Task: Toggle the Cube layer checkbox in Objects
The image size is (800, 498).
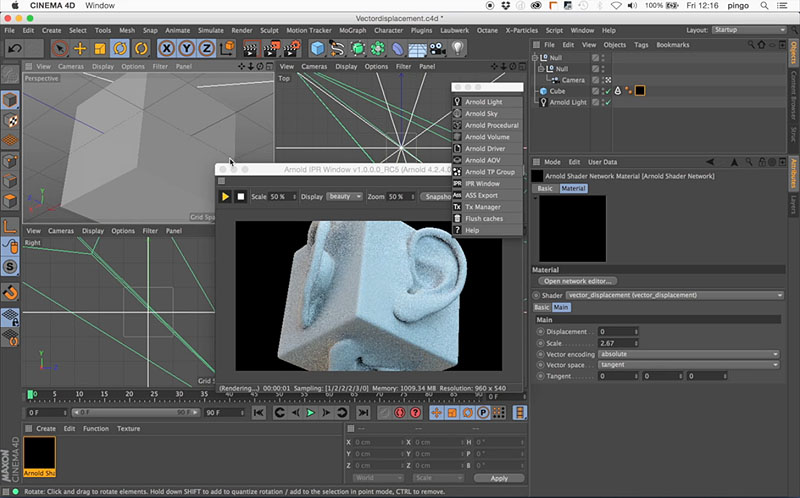Action: (x=596, y=91)
